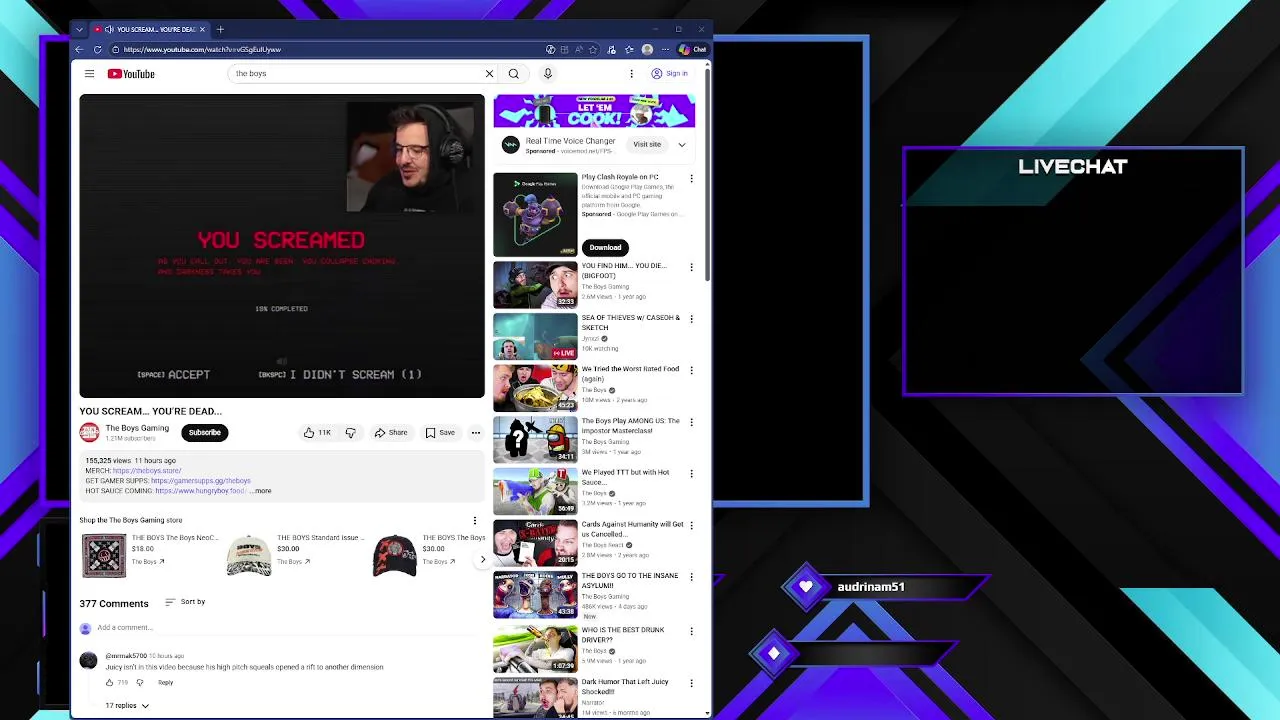1280x720 pixels.
Task: Open options for AMONG US video
Action: tap(691, 422)
